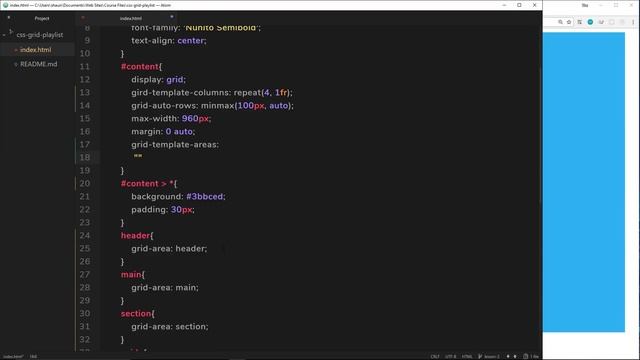This screenshot has height=360, width=640.
Task: Click the teal round extension icon in the browser
Action: (x=590, y=22)
